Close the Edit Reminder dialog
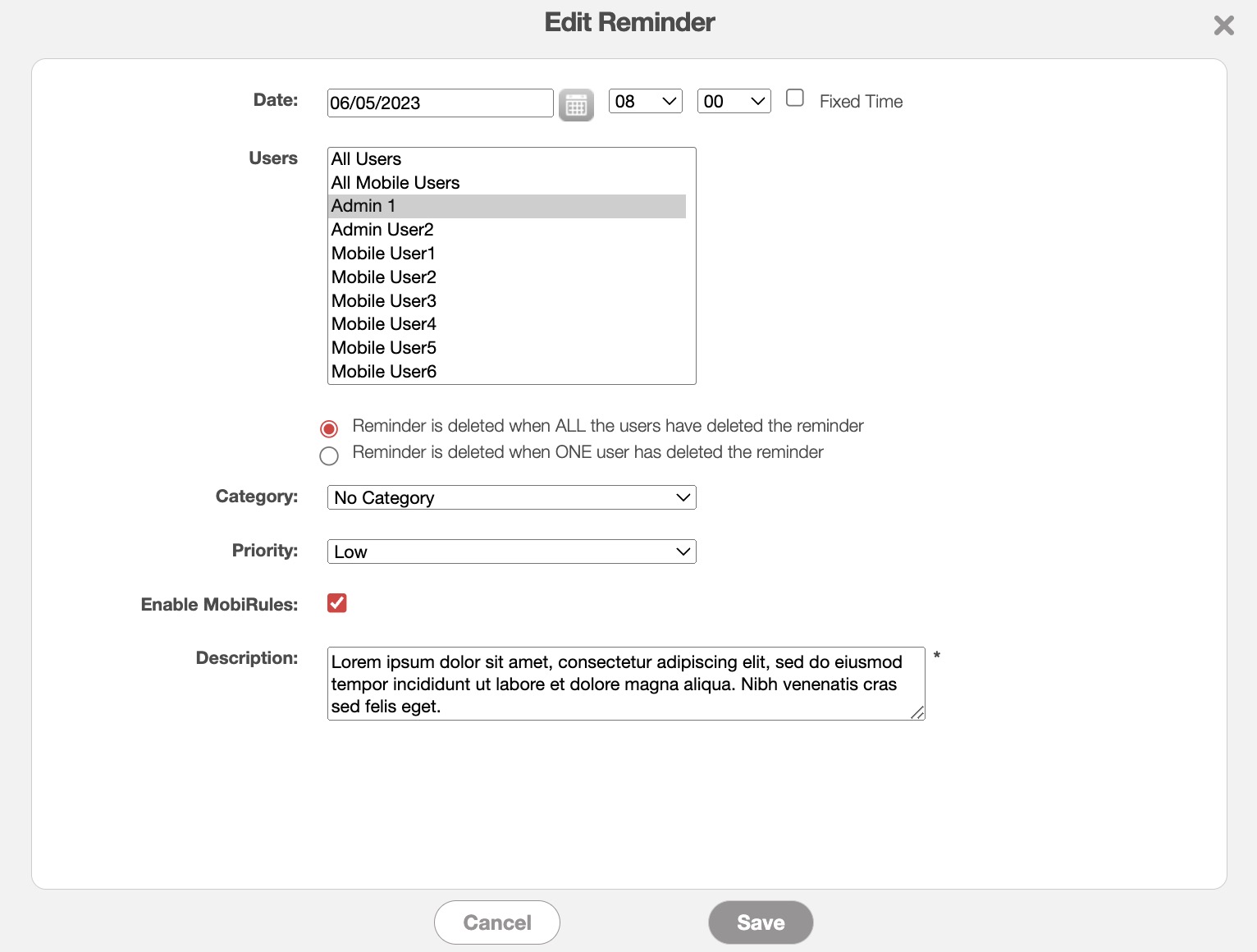The width and height of the screenshot is (1257, 952). pyautogui.click(x=1223, y=25)
